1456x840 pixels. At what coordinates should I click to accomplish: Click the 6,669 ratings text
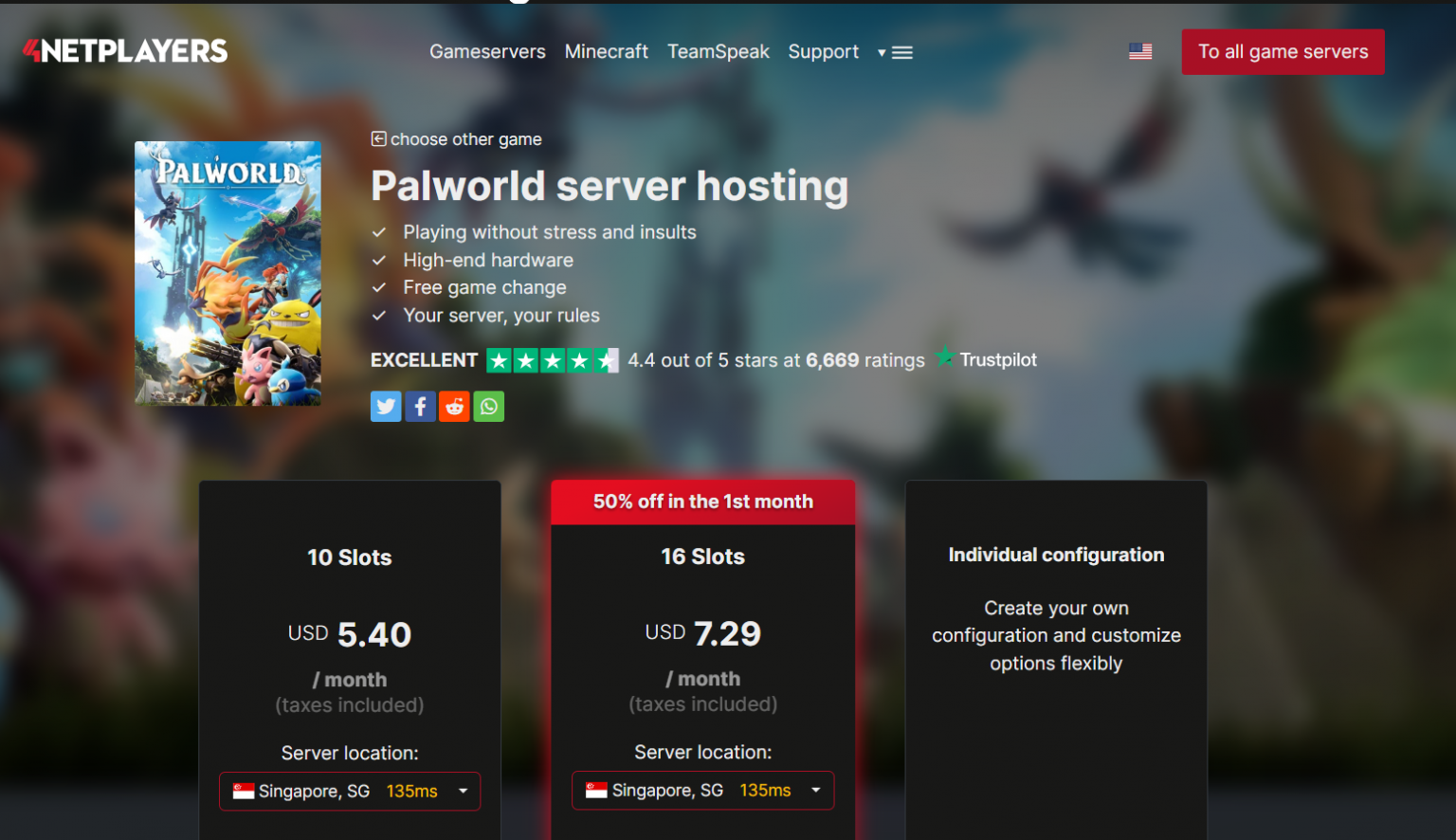click(x=865, y=360)
